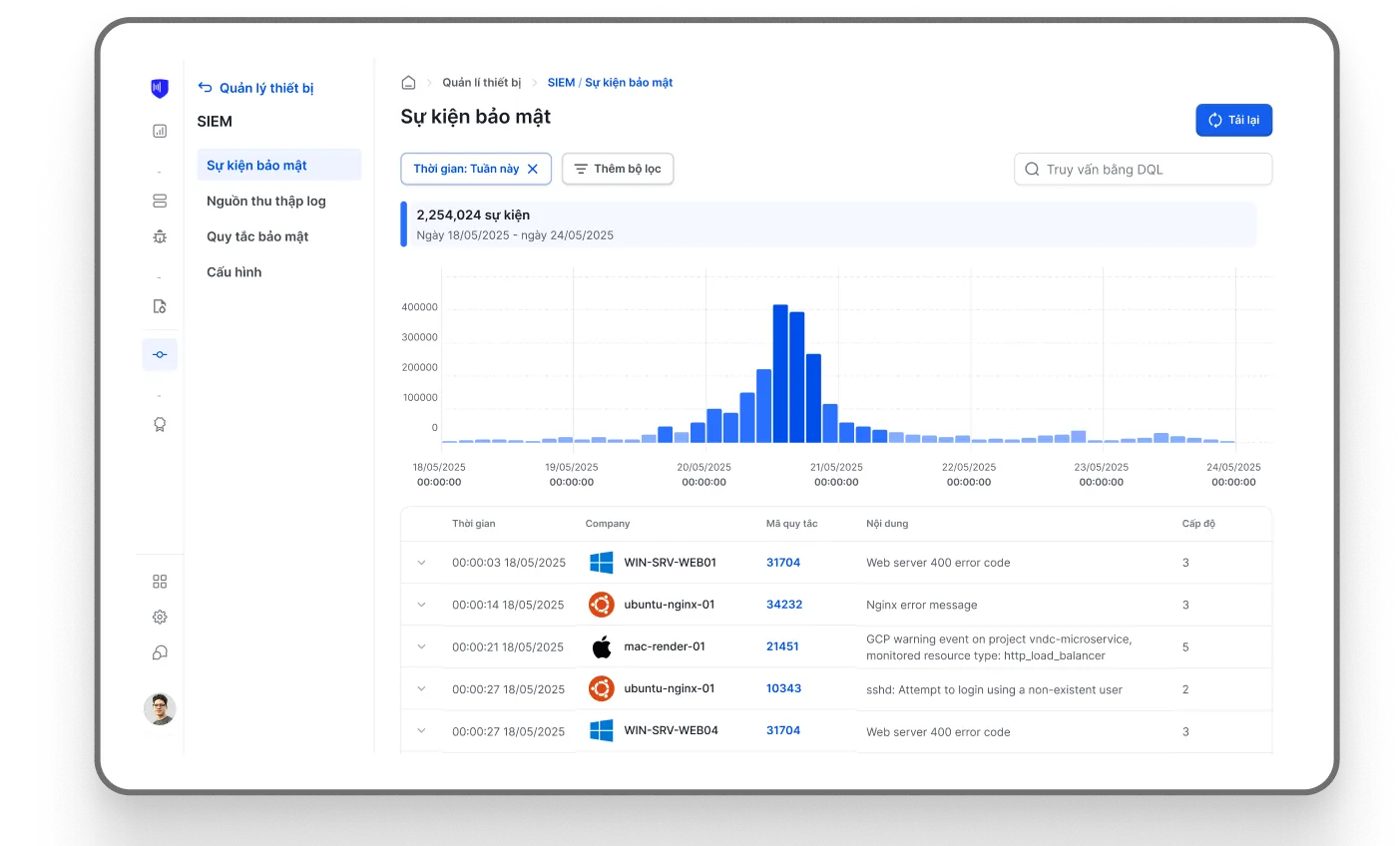The image size is (1400, 846).
Task: Open the chat support sidebar icon
Action: click(x=160, y=652)
